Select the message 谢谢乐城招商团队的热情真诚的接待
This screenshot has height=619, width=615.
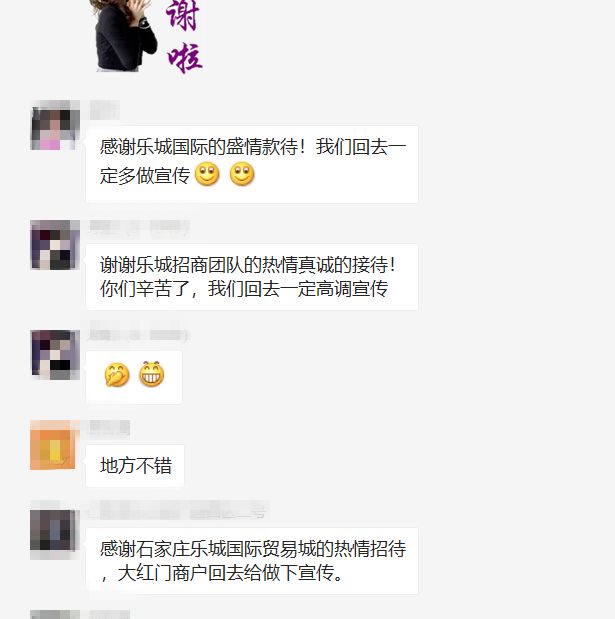pyautogui.click(x=252, y=277)
